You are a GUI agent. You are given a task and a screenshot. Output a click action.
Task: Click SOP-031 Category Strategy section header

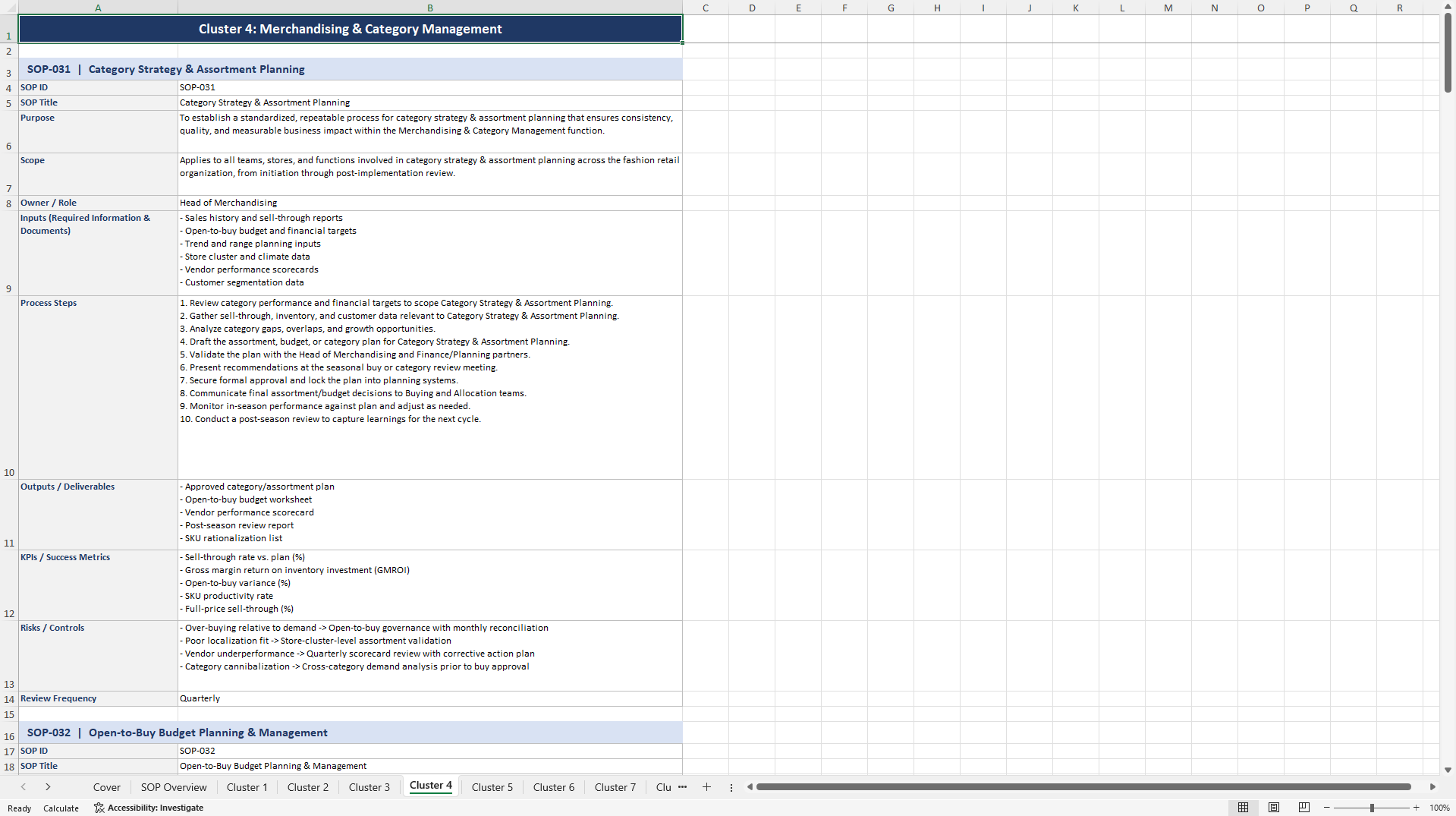[351, 69]
